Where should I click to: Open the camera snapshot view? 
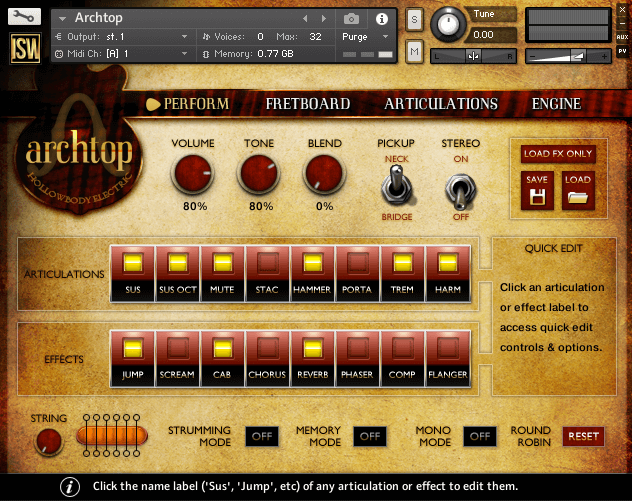click(x=351, y=19)
